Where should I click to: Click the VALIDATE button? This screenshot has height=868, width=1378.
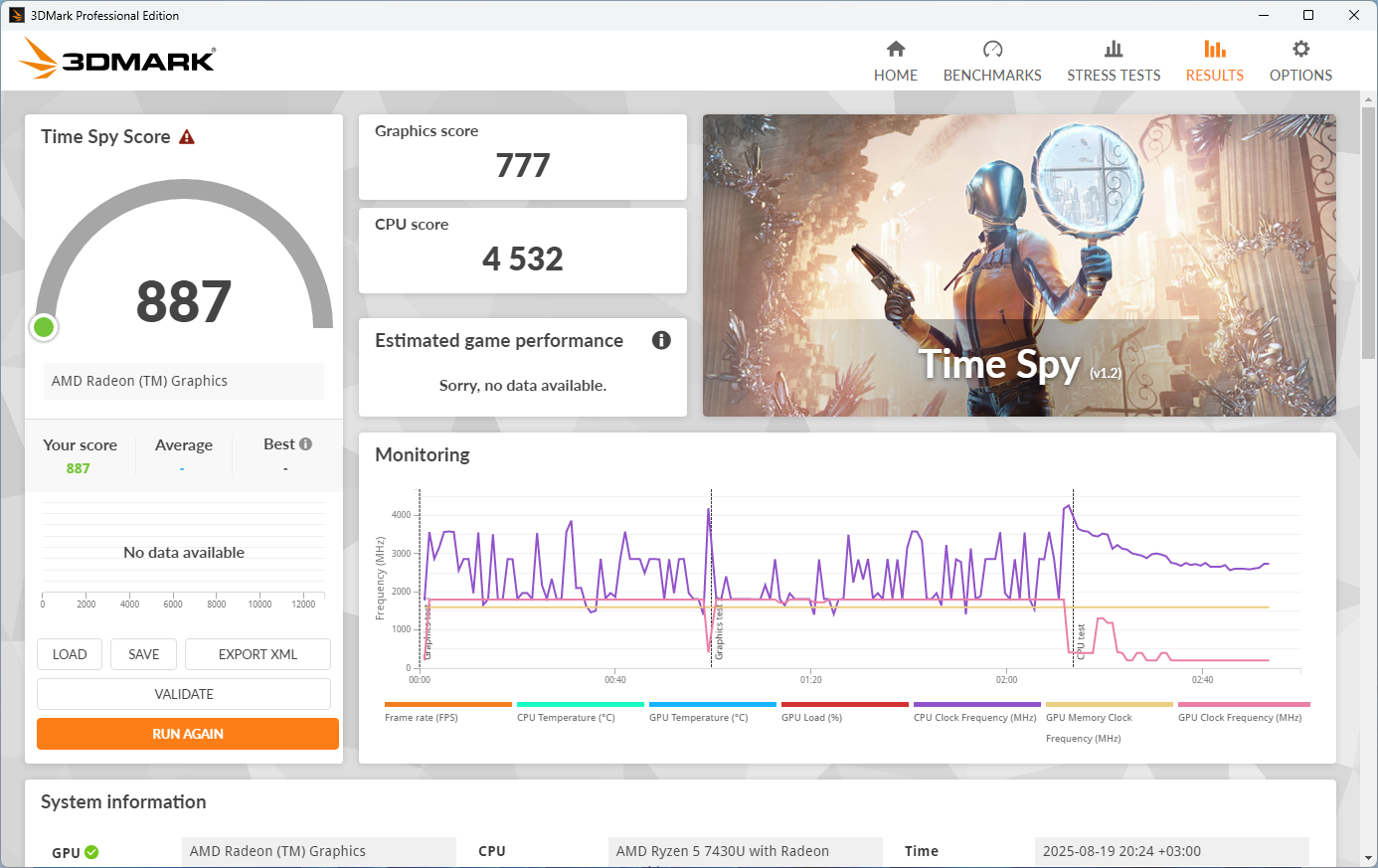pyautogui.click(x=184, y=694)
